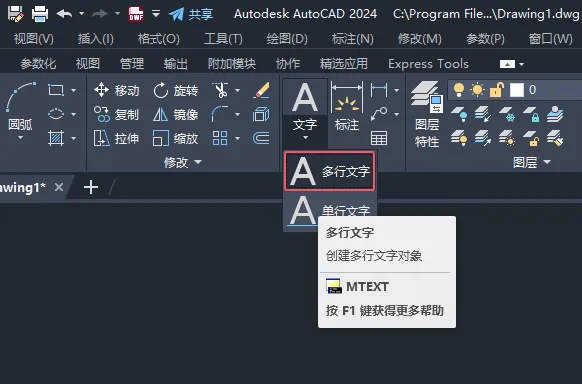This screenshot has width=582, height=384.
Task: Switch to the 附加模块 ribbon tab
Action: 232,64
